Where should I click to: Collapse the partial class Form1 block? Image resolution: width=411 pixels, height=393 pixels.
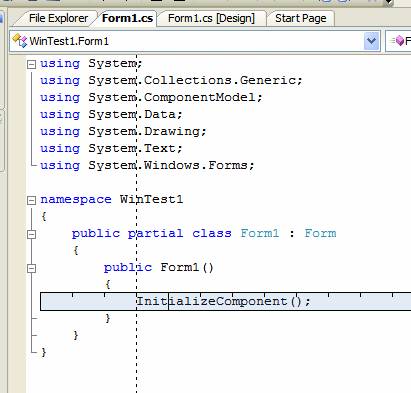pyautogui.click(x=31, y=234)
